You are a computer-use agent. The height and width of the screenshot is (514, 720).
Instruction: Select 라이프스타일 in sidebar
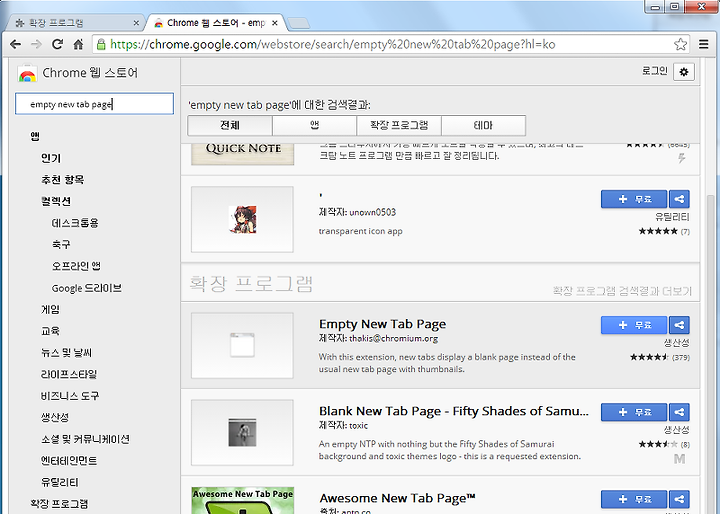tap(69, 374)
